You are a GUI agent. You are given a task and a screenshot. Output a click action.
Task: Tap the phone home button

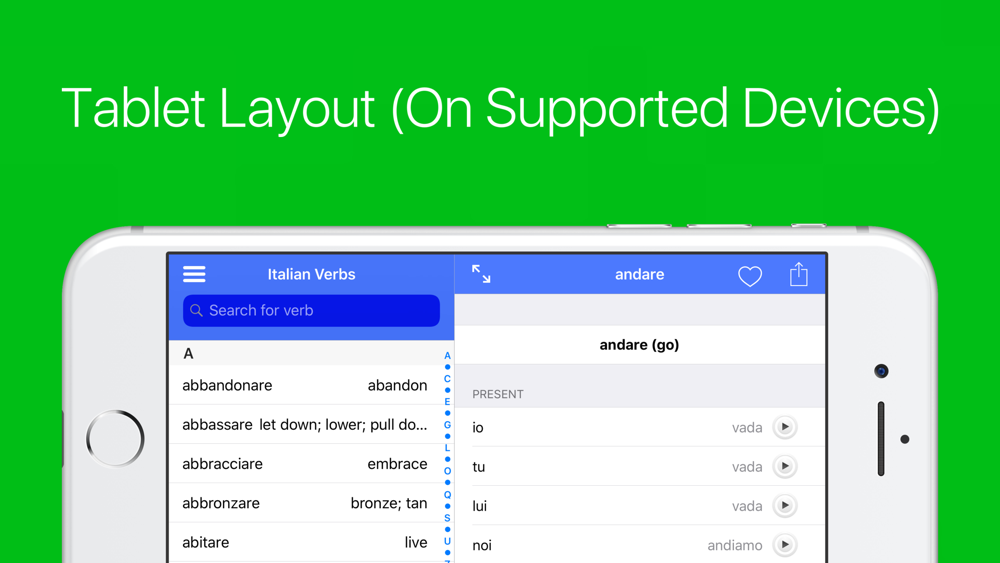point(115,439)
